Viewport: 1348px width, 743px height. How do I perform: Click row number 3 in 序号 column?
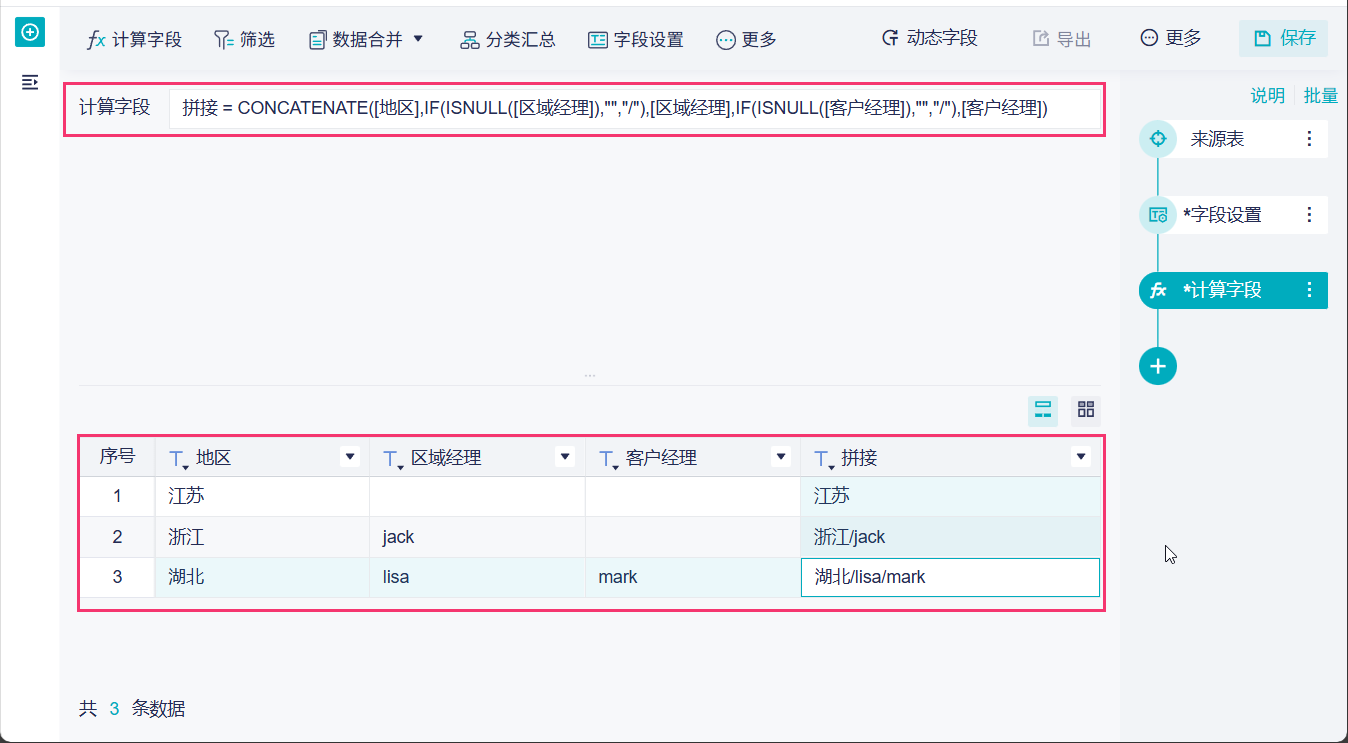[x=117, y=577]
